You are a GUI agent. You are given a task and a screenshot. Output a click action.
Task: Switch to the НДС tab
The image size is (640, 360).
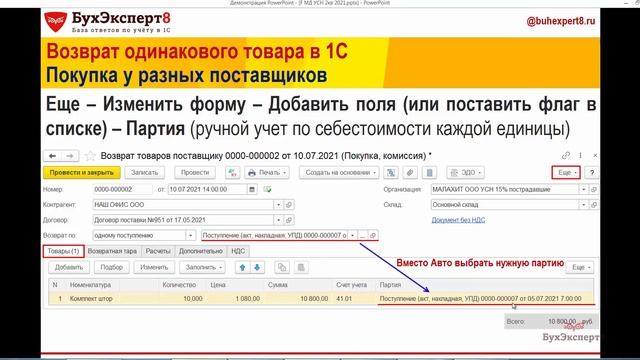[238, 251]
